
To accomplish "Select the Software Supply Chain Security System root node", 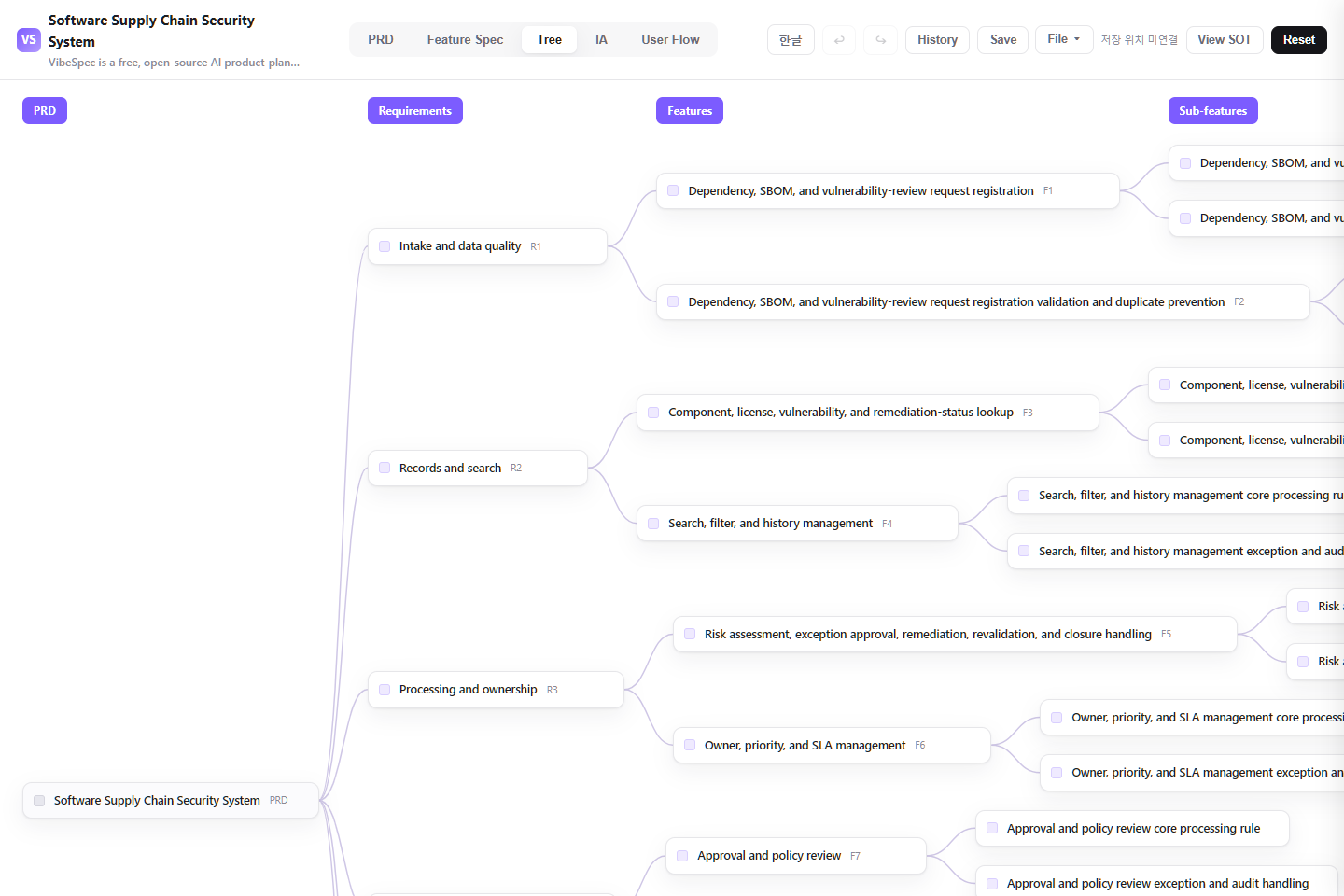I will 171,801.
